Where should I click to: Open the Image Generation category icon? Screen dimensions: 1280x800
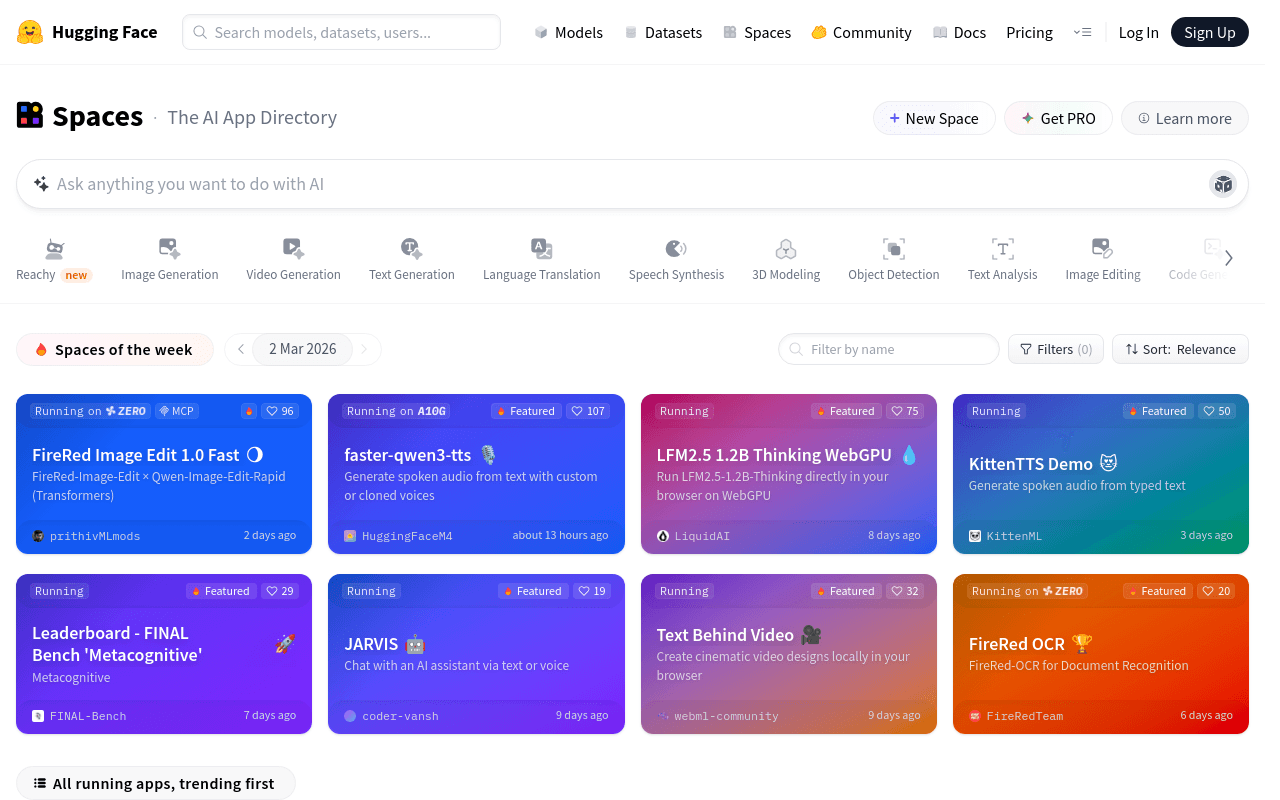point(170,249)
